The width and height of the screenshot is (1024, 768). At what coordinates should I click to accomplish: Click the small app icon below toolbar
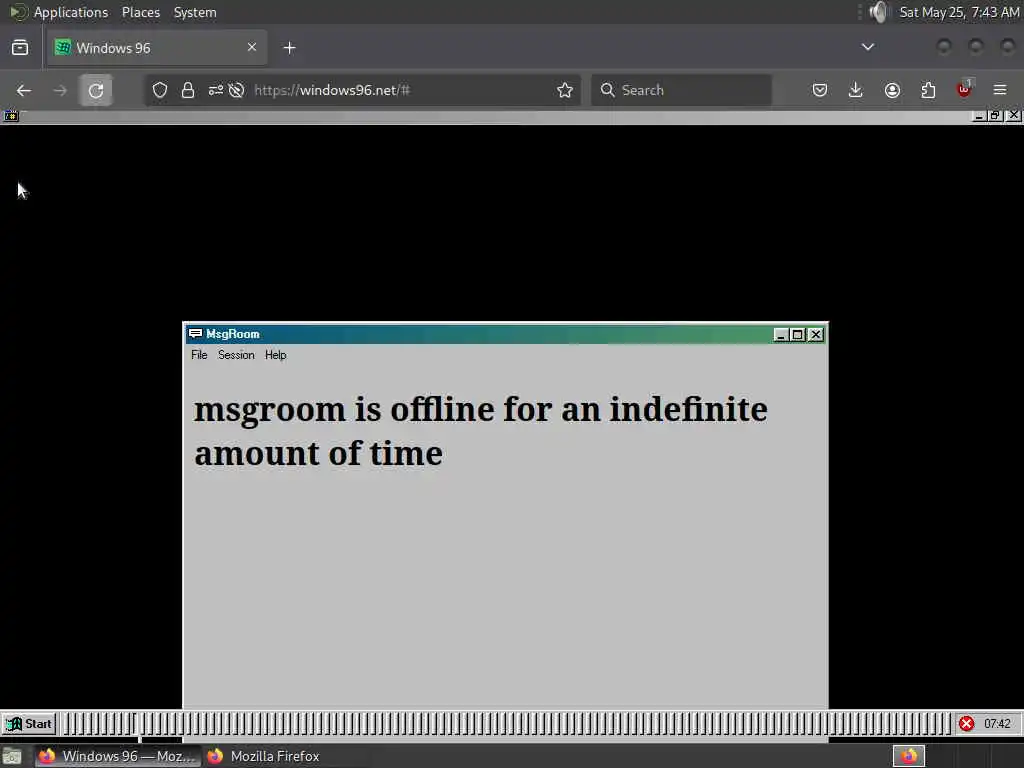coord(11,116)
